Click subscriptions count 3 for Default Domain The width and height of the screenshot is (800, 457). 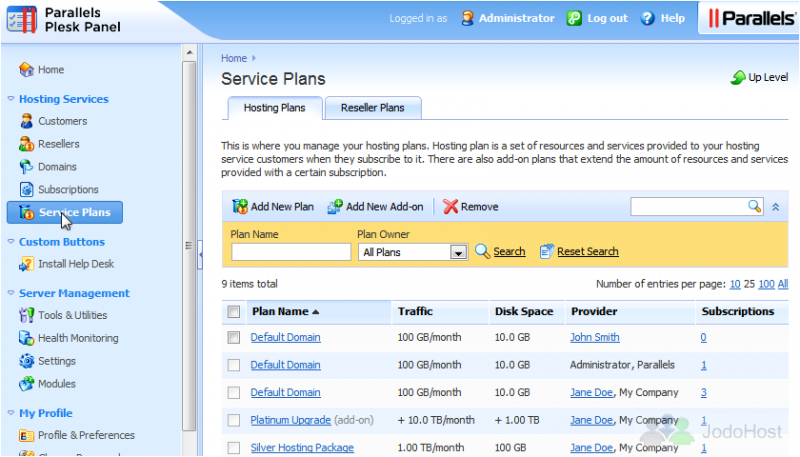point(704,392)
